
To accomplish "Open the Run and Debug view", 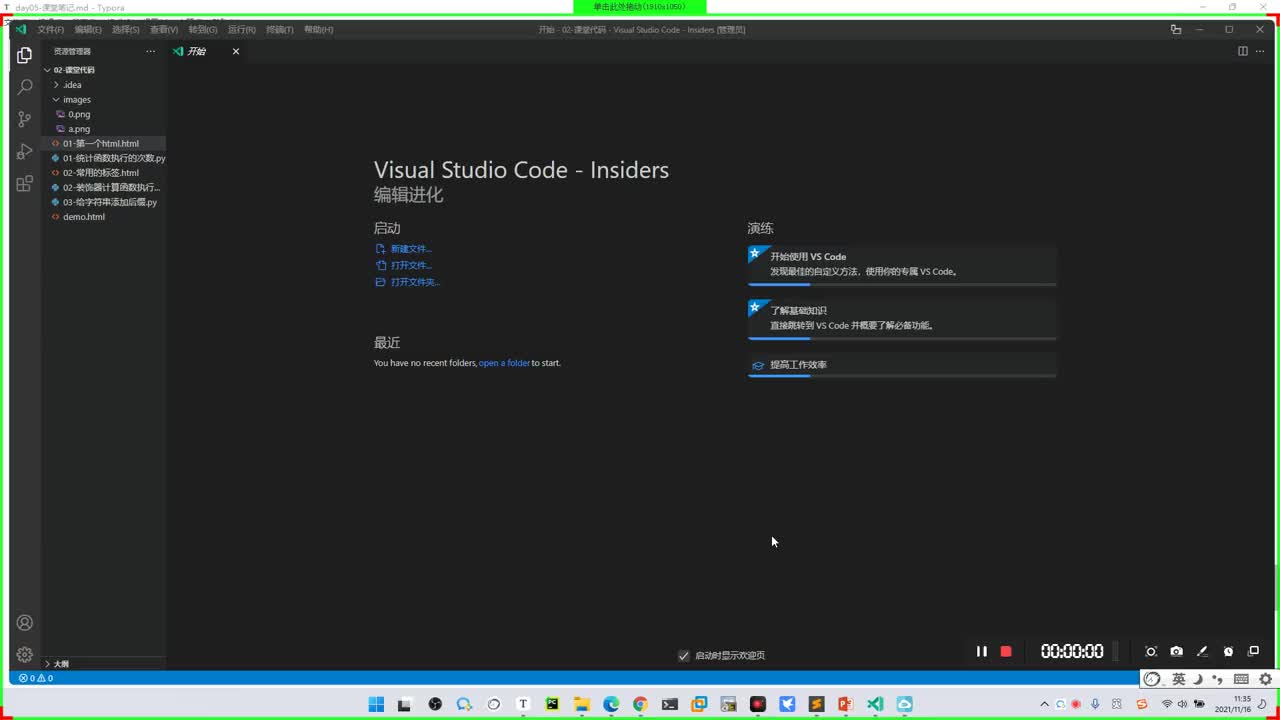I will [x=24, y=152].
